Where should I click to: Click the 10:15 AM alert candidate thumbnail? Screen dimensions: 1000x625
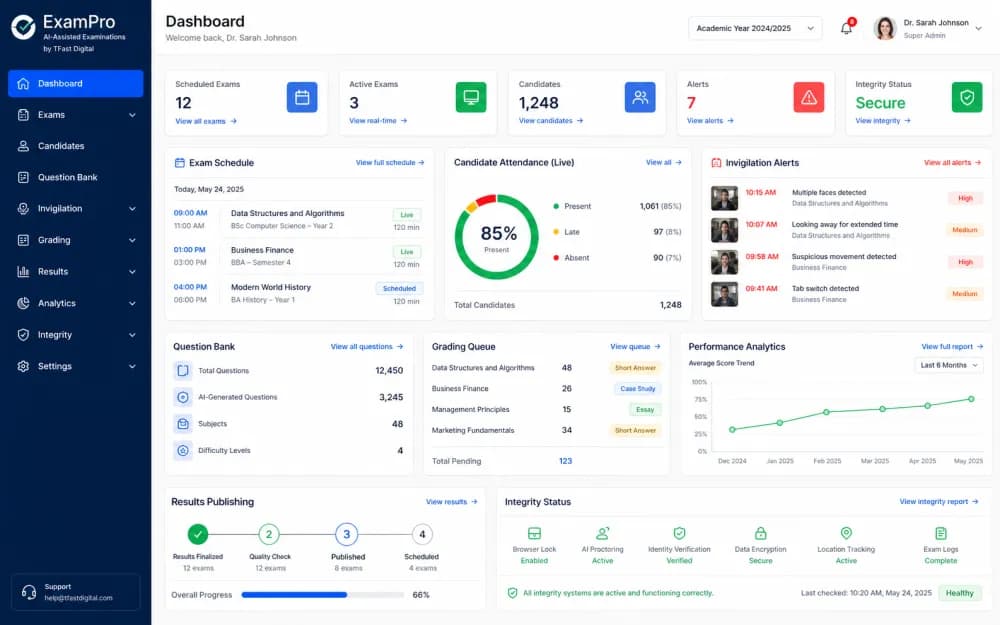(724, 198)
